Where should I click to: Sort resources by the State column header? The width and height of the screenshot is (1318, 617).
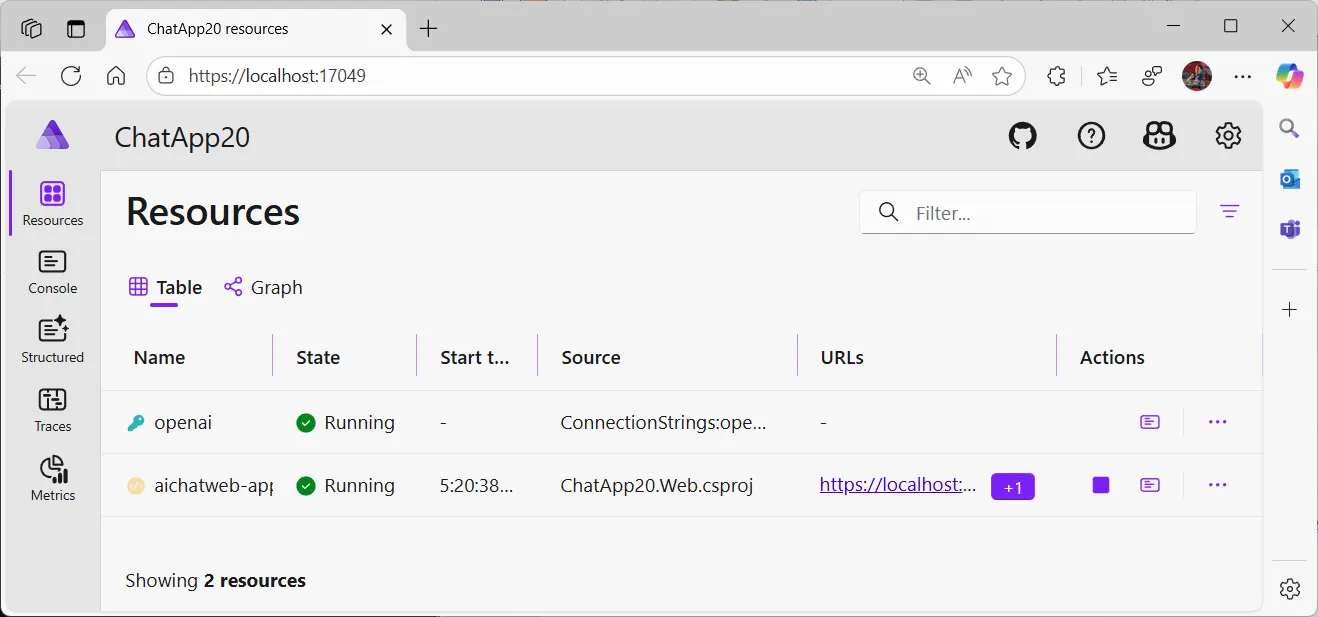click(318, 357)
